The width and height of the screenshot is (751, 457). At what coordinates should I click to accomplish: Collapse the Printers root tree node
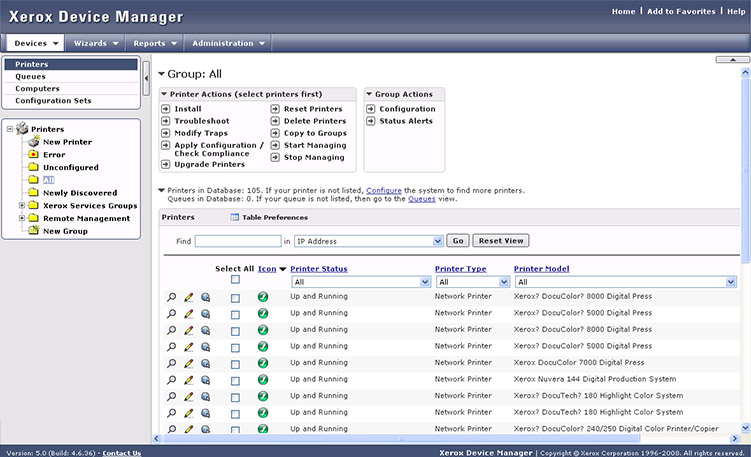pyautogui.click(x=10, y=129)
